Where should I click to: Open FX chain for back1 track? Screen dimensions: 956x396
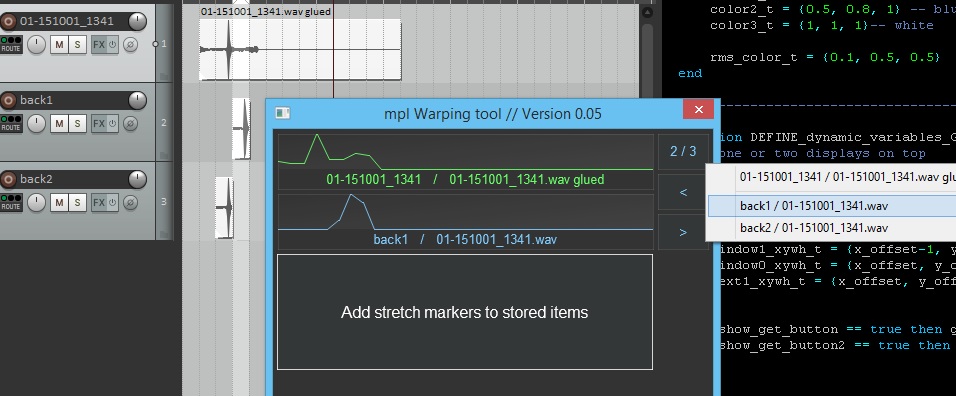pyautogui.click(x=98, y=124)
